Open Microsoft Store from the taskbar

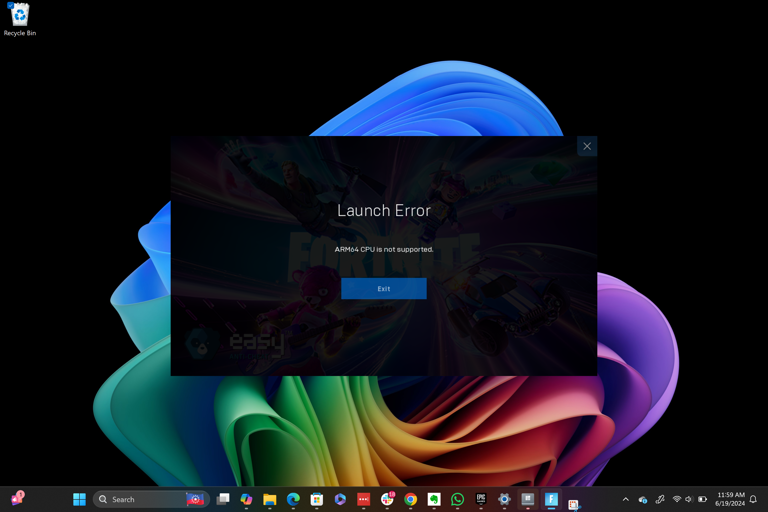(316, 499)
